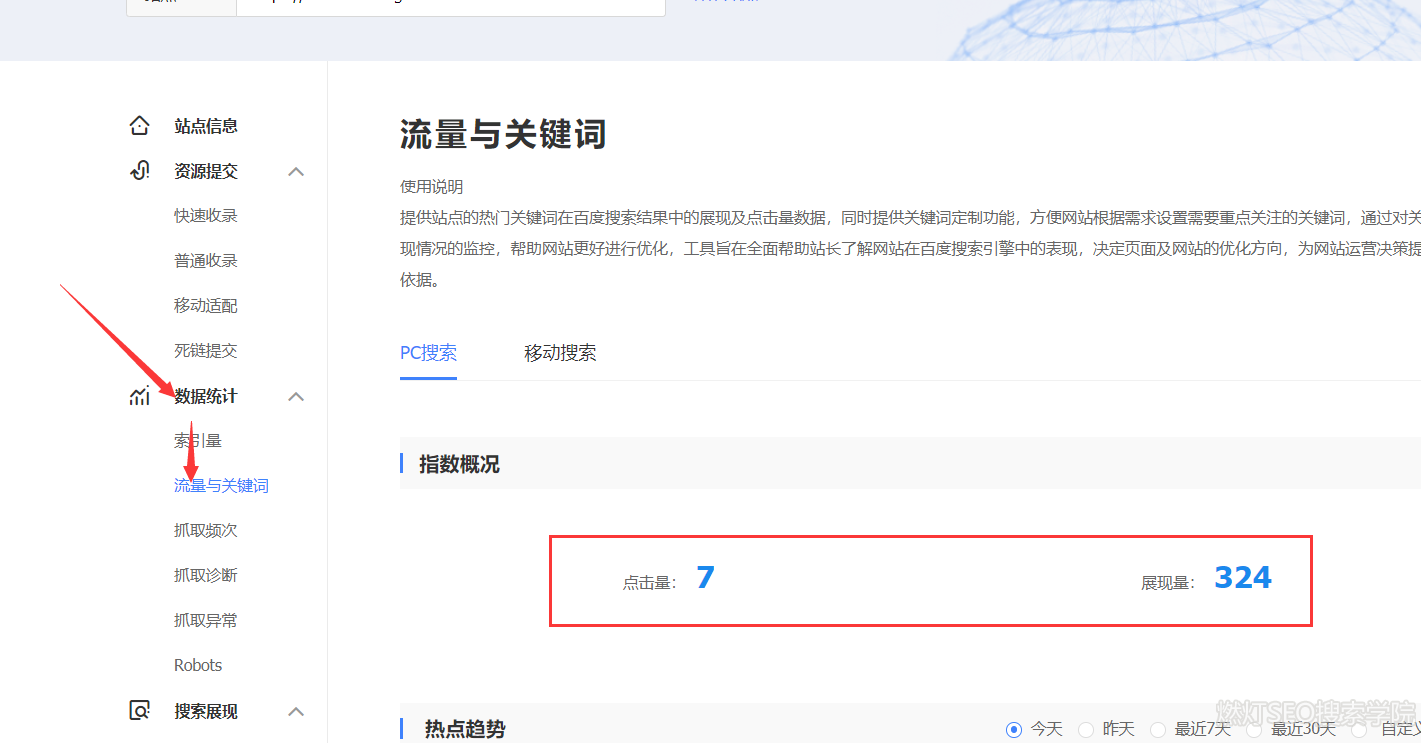Click the 展现量 value 324

1243,578
